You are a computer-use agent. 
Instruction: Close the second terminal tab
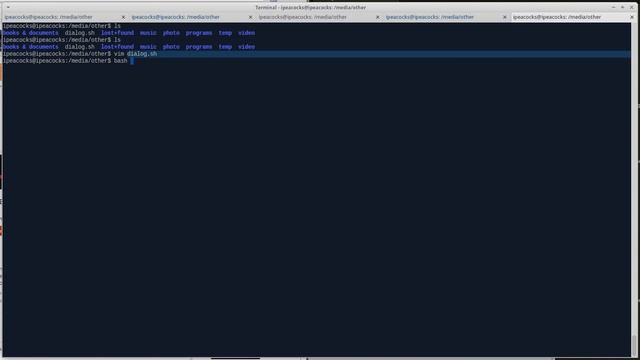click(250, 17)
